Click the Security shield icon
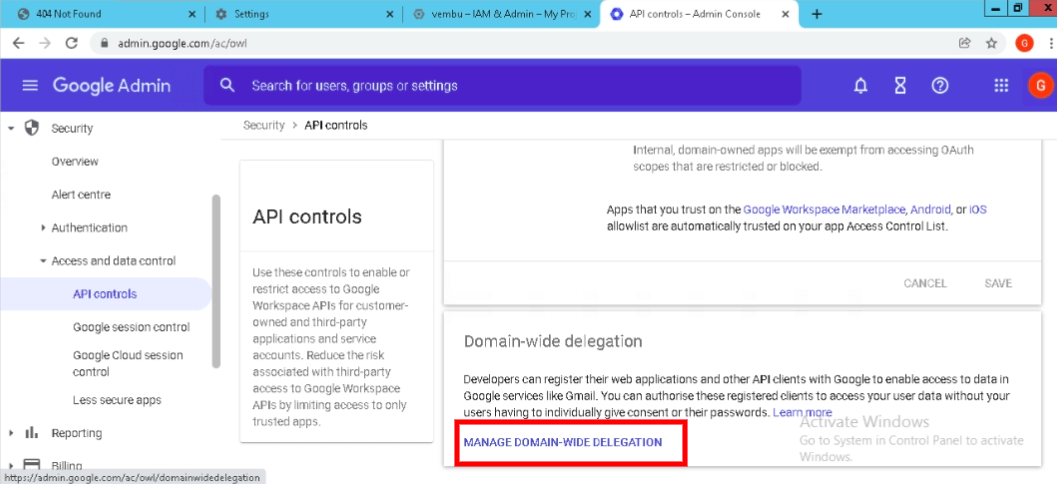This screenshot has width=1057, height=484. coord(32,128)
